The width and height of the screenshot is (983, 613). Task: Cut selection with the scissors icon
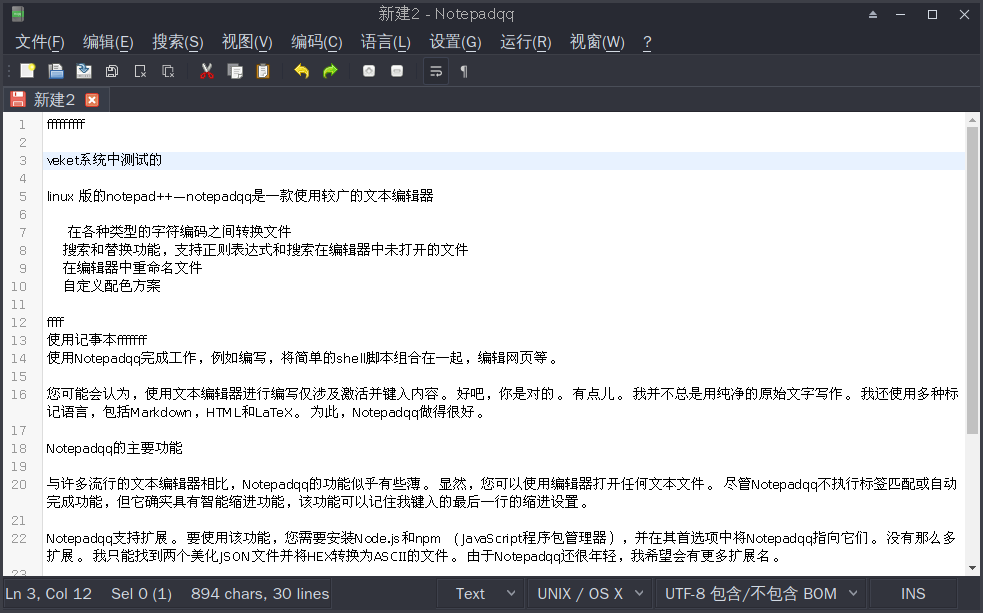[207, 71]
